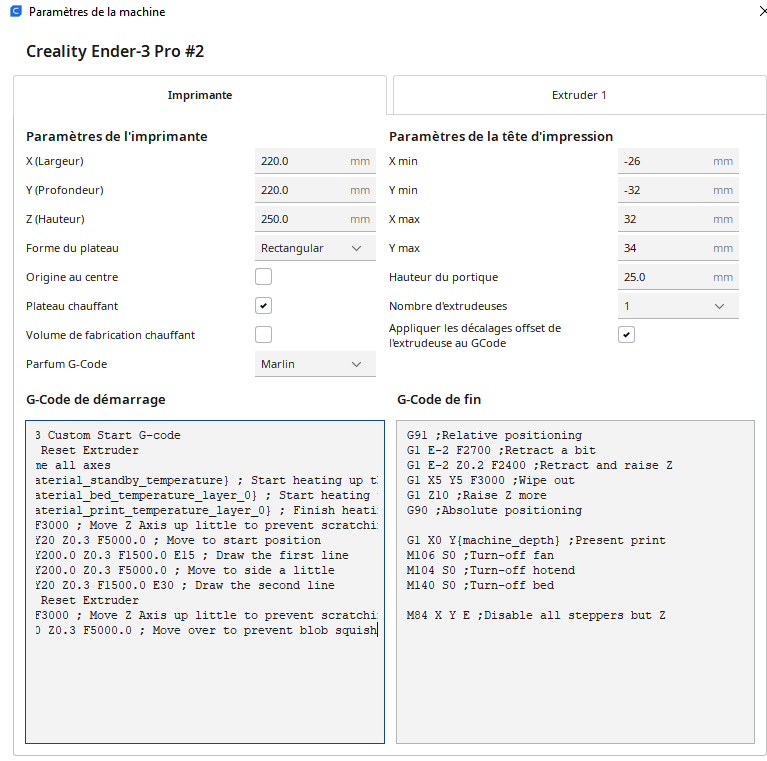Click the X min value field

click(x=678, y=161)
